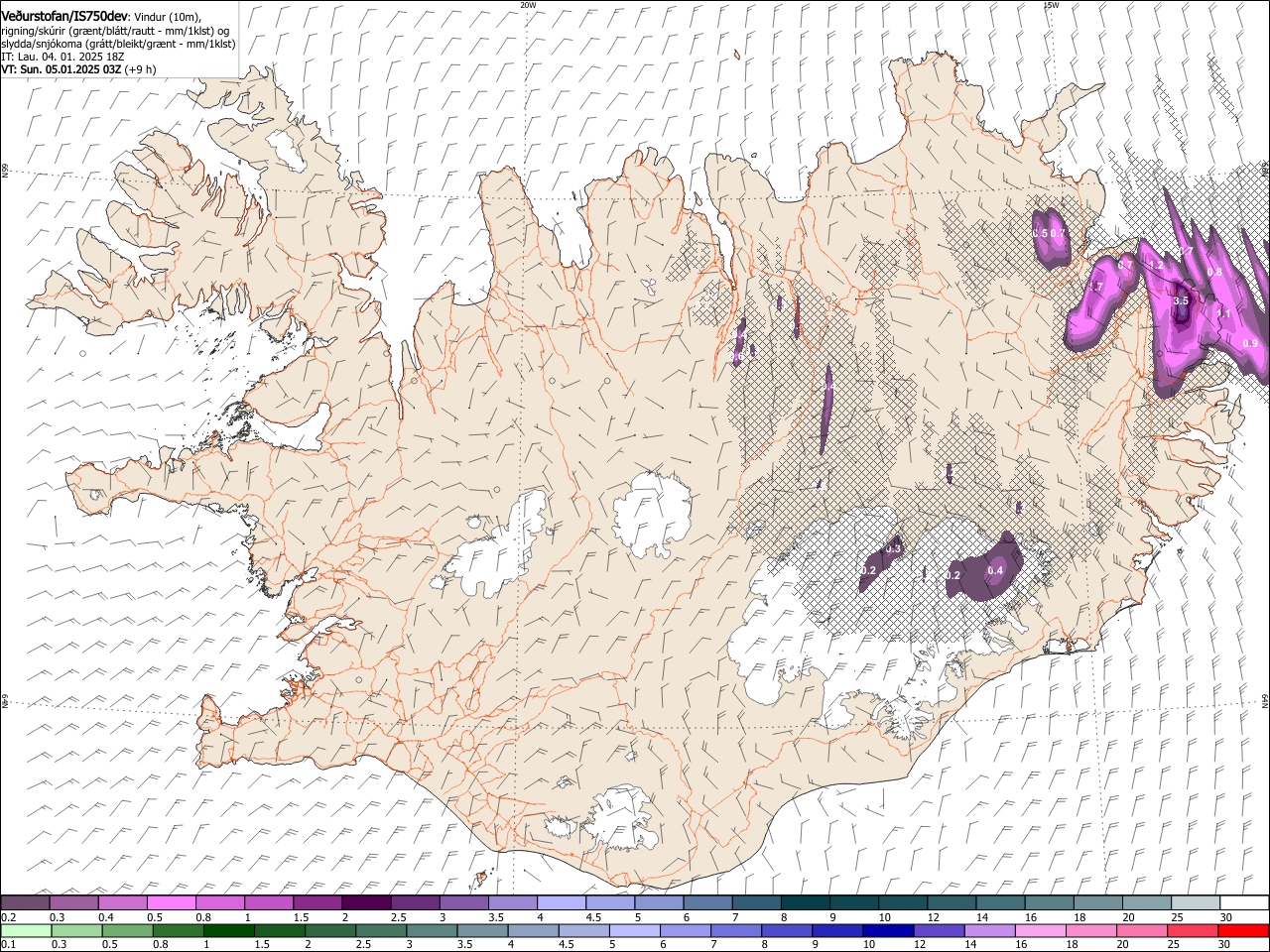Select the deep blue 10 swatch, lower legend
The height and width of the screenshot is (952, 1270).
tap(886, 931)
